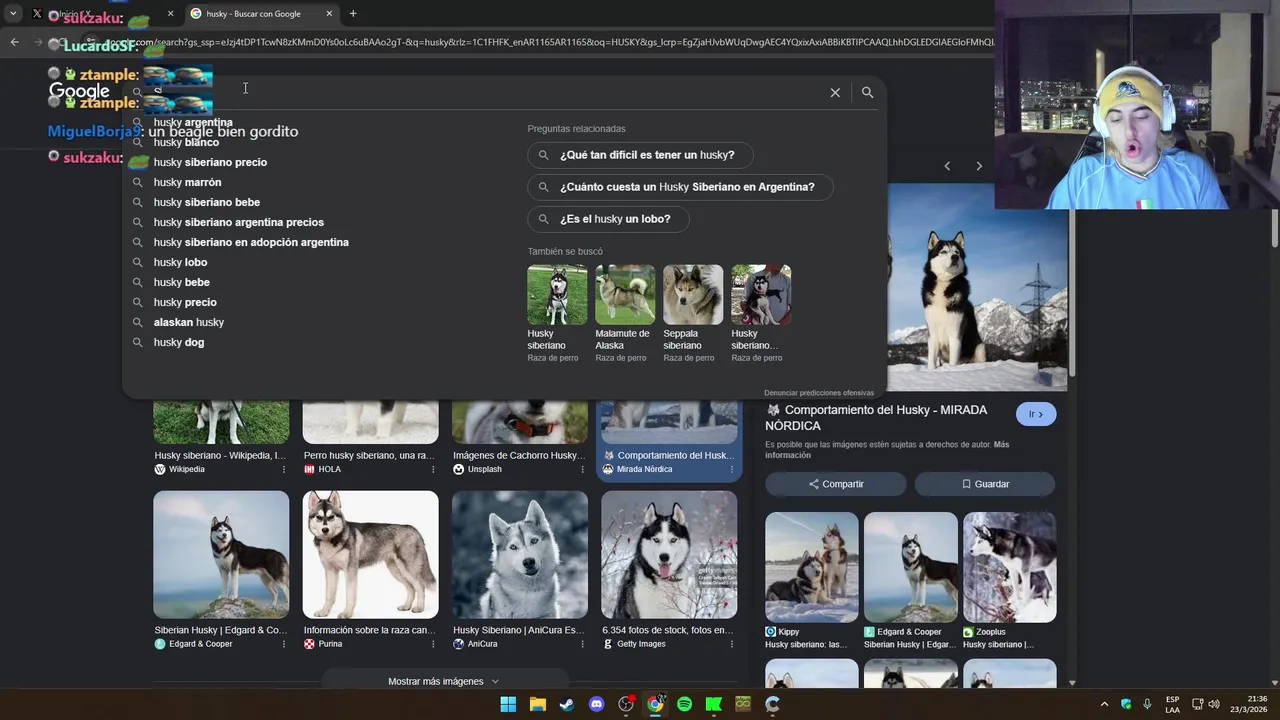Choose suggestion husky siberiano bebe

[x=206, y=202]
